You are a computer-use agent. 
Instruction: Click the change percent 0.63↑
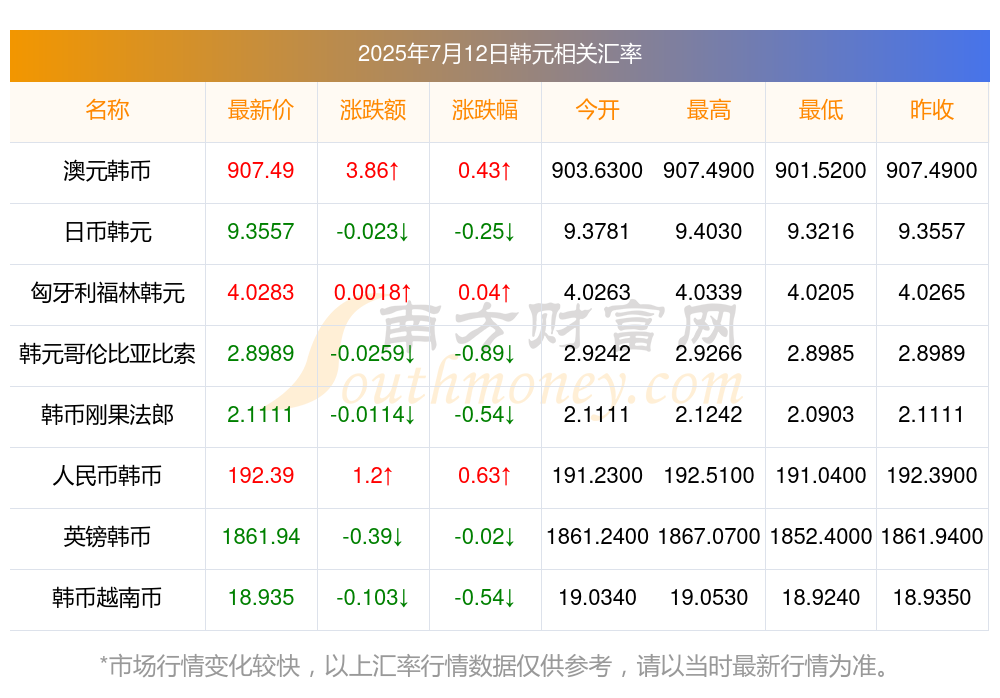(485, 475)
